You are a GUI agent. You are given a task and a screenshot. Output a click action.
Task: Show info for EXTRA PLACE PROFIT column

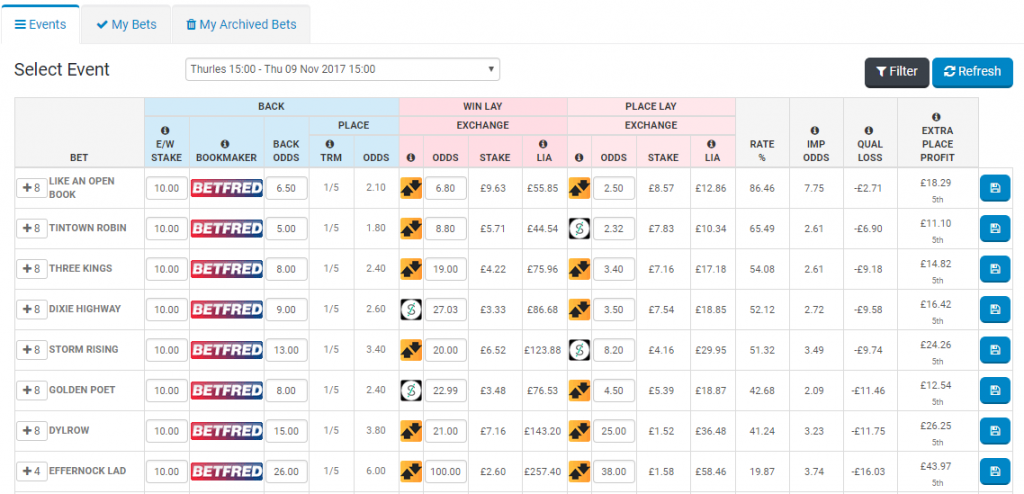937,118
